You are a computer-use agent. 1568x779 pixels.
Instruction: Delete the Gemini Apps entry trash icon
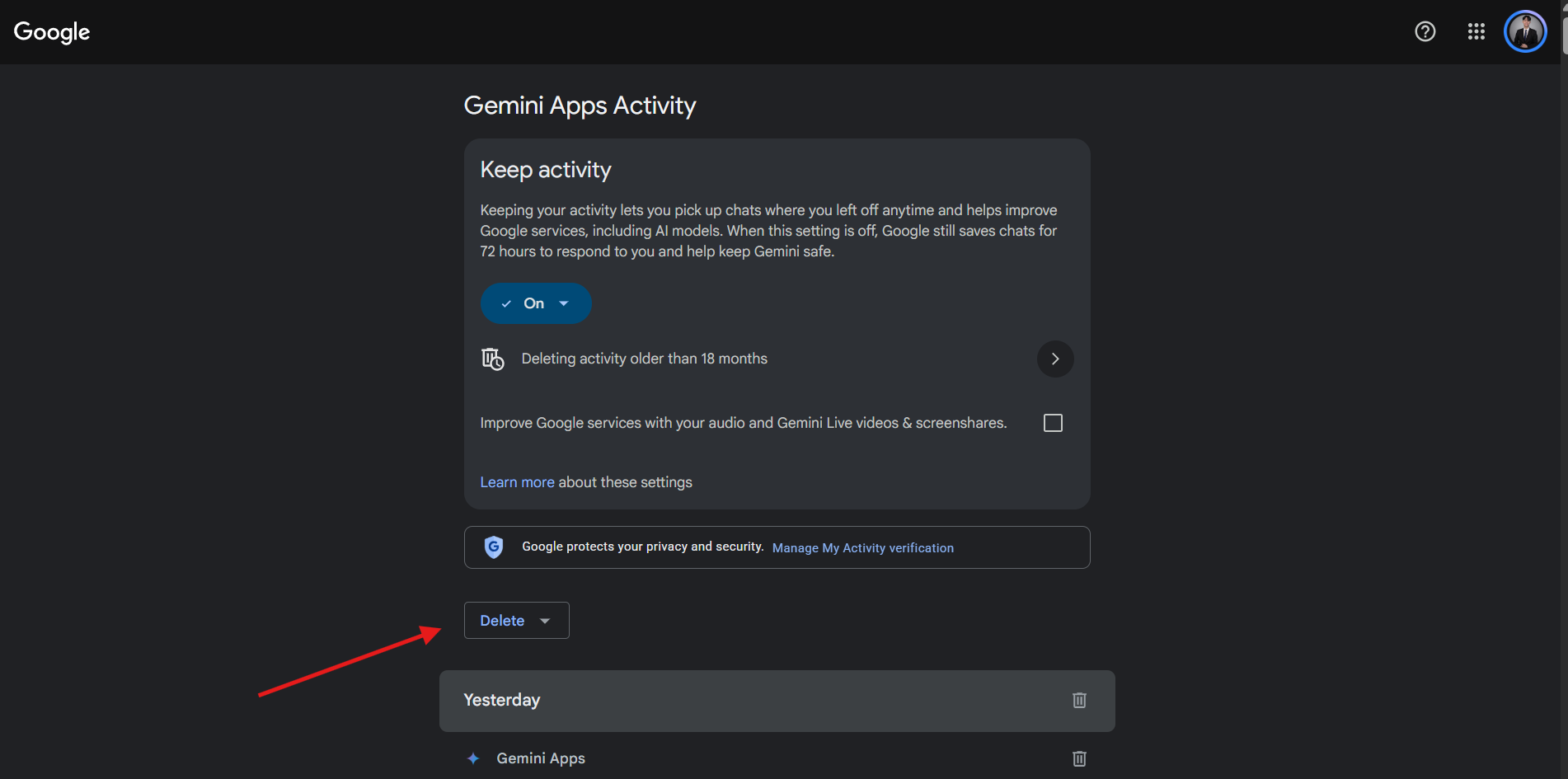(x=1079, y=758)
